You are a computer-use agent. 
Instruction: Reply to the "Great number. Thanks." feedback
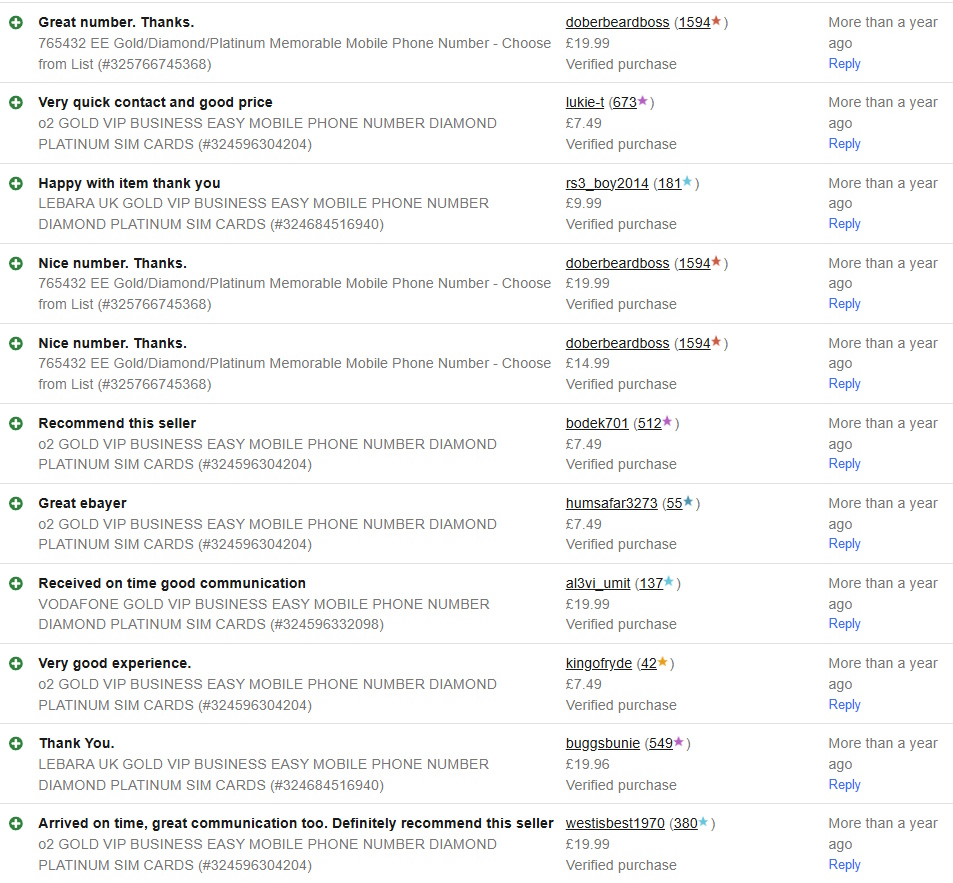(x=844, y=63)
